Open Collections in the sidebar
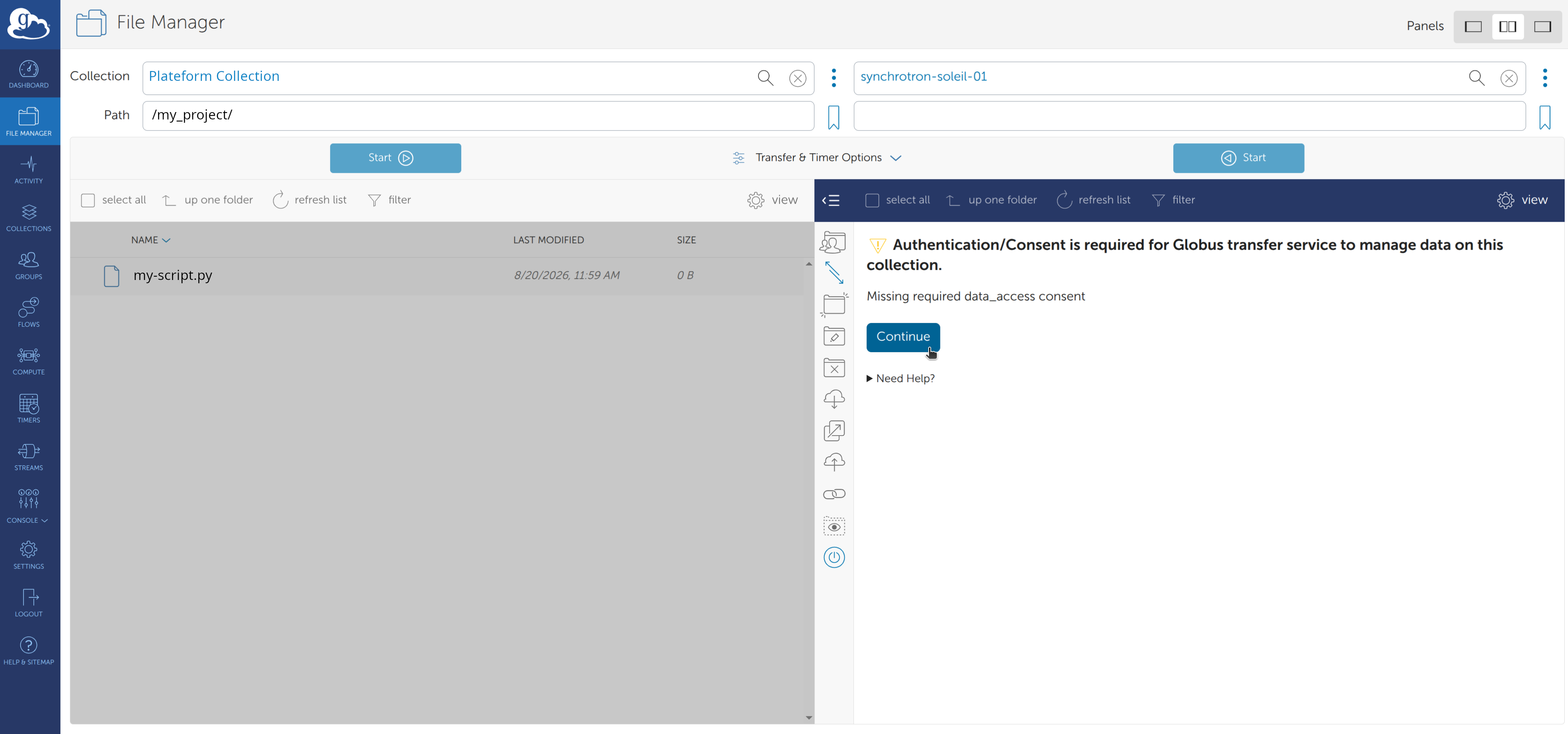The image size is (1568, 734). tap(29, 218)
